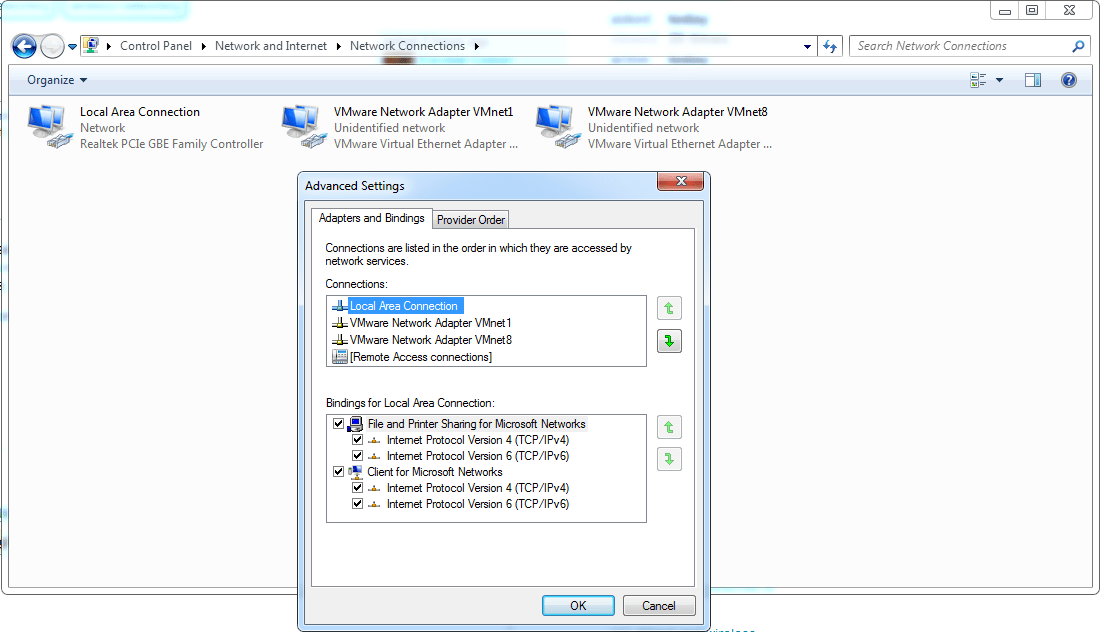The image size is (1103, 632).
Task: Select VMware Network Adapter VMnet8 in Connections list
Action: tap(431, 340)
